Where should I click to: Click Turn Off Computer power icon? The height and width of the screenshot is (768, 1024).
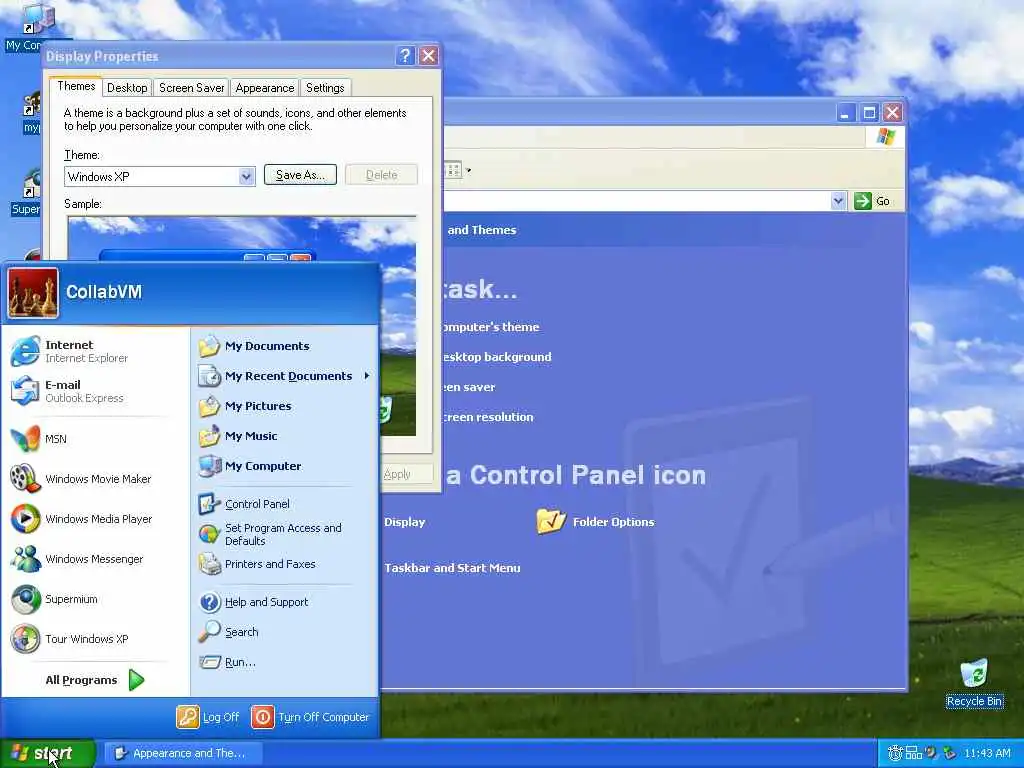(x=263, y=717)
